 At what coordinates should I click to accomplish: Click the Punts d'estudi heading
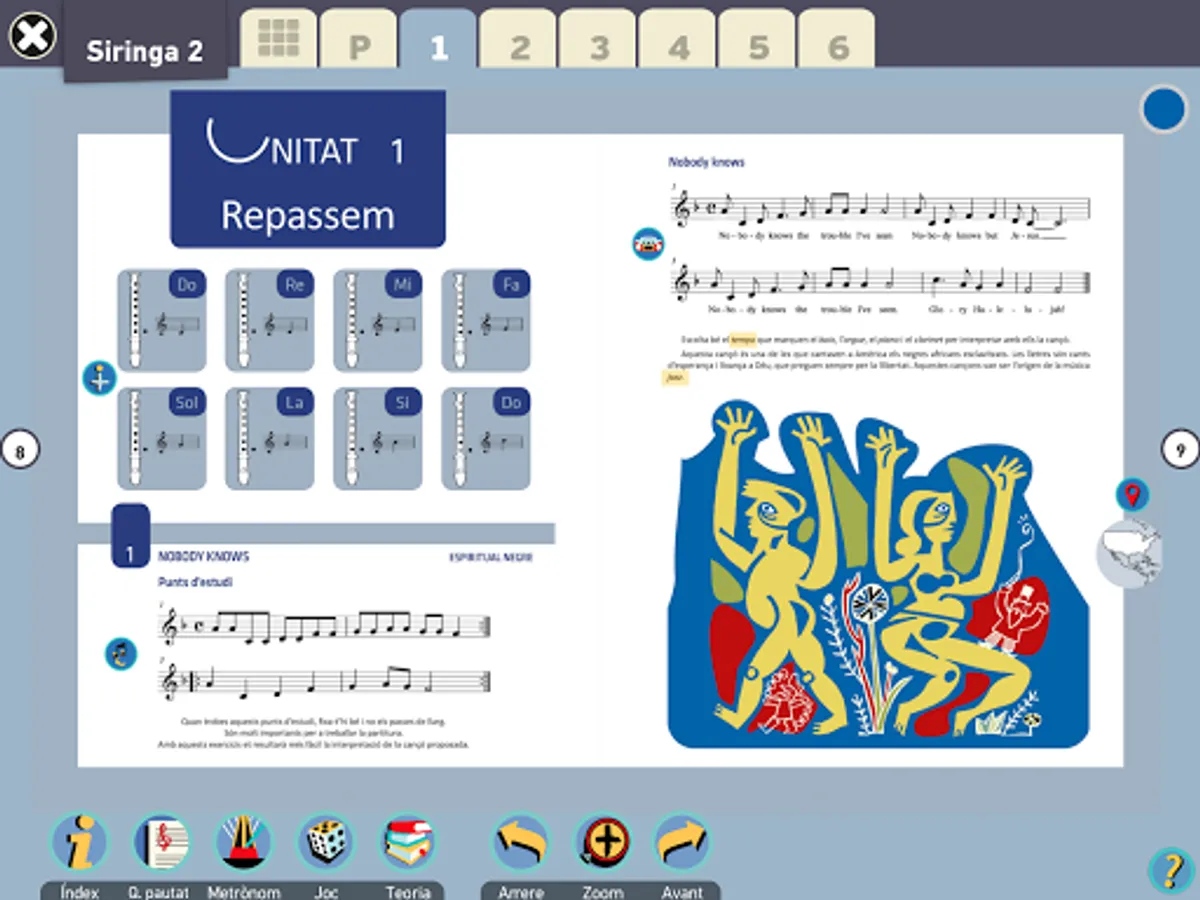195,582
